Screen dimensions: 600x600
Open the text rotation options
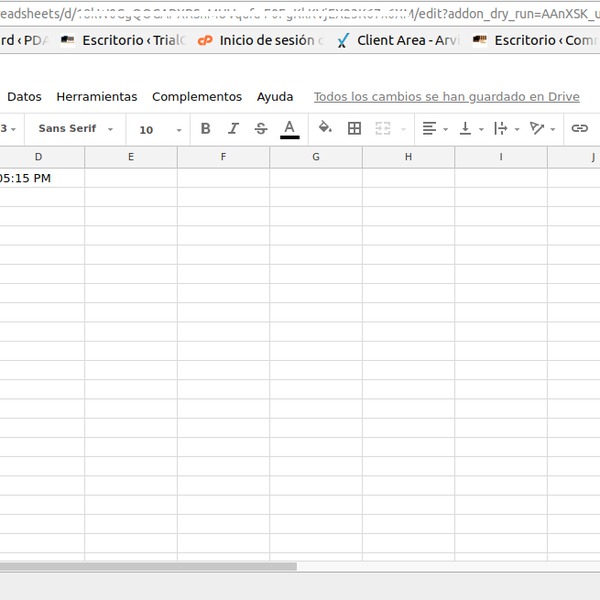click(542, 129)
